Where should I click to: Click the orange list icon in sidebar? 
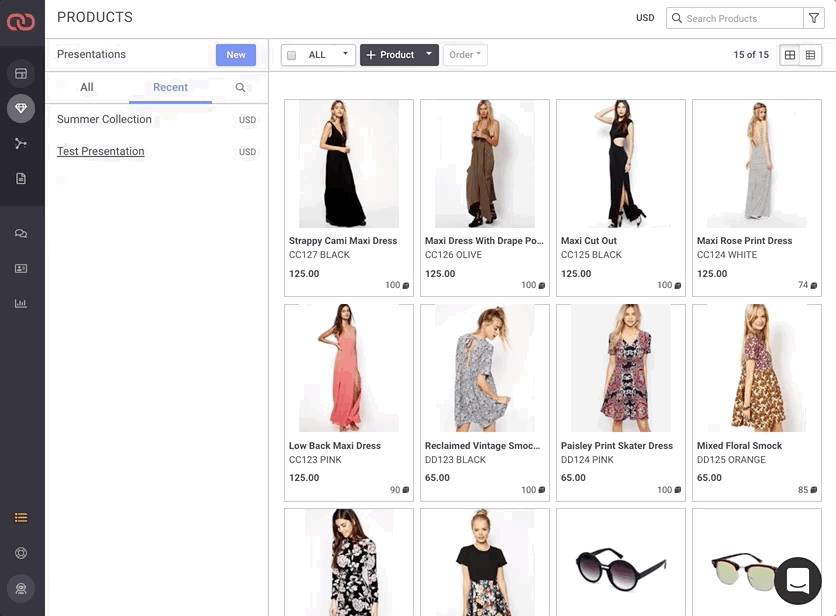21,518
